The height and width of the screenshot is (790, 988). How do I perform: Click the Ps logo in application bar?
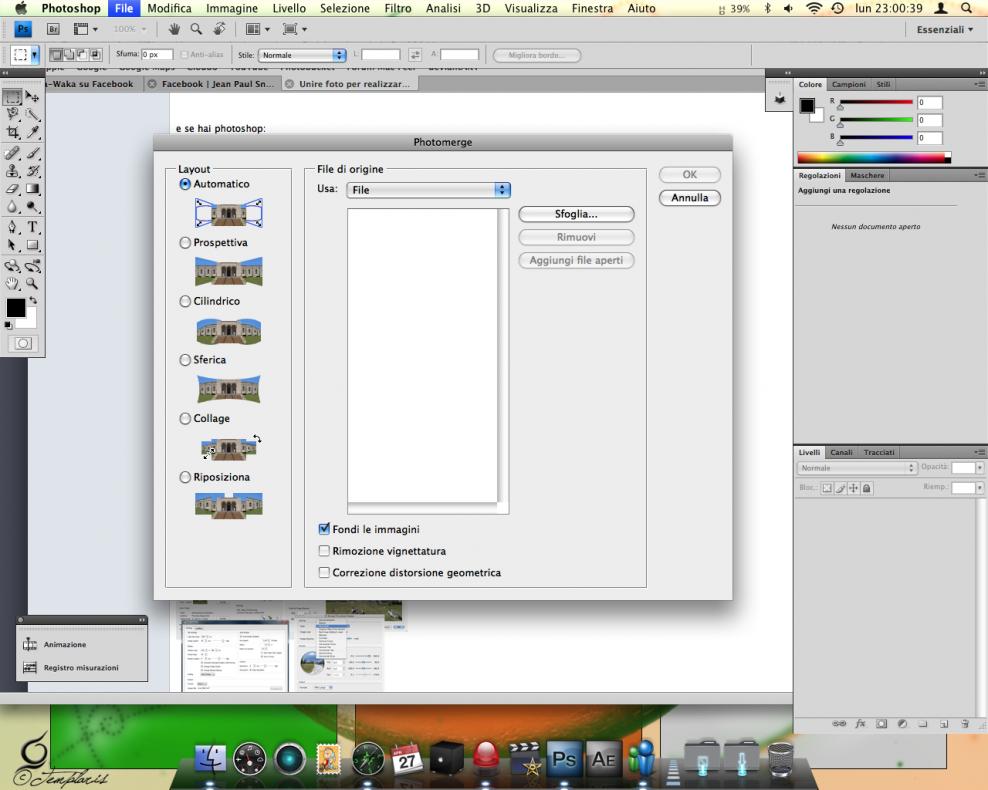click(23, 29)
